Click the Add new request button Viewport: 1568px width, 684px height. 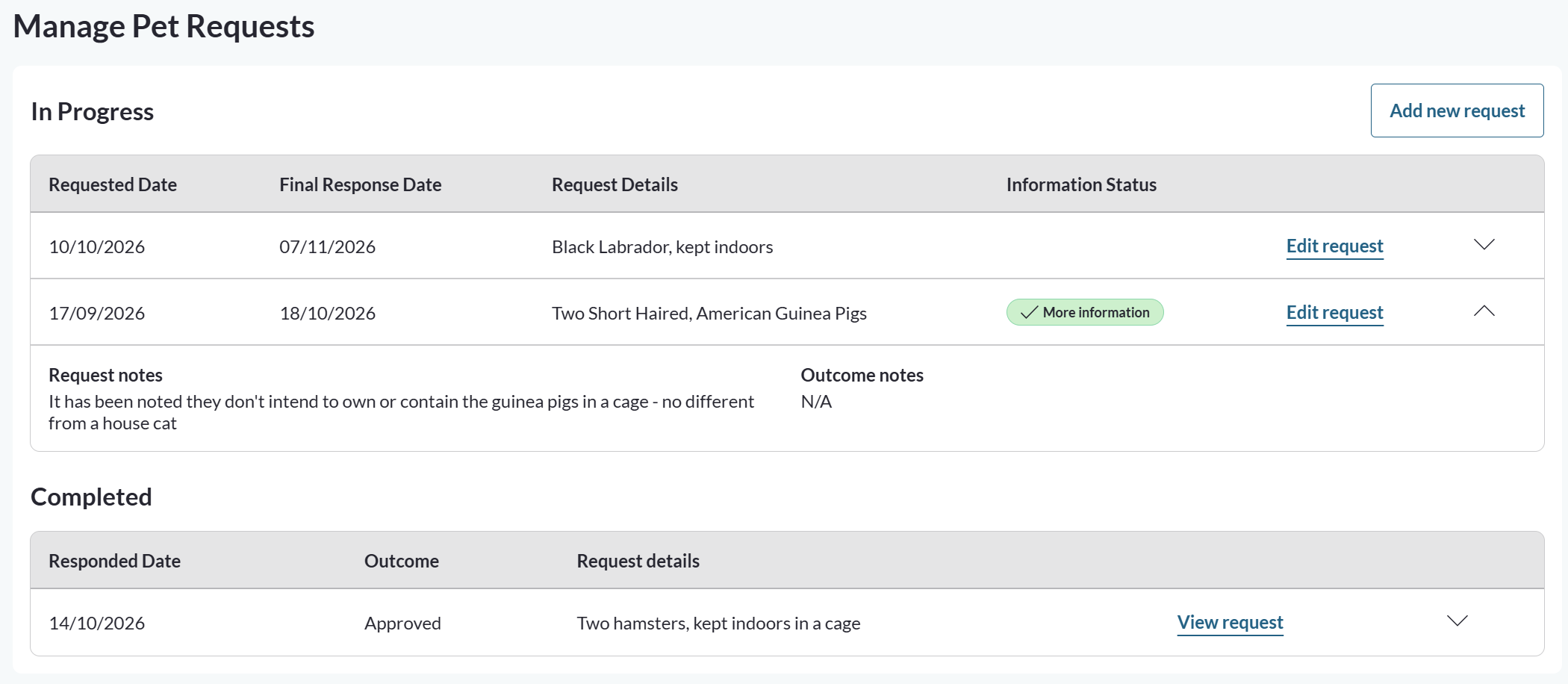tap(1457, 111)
